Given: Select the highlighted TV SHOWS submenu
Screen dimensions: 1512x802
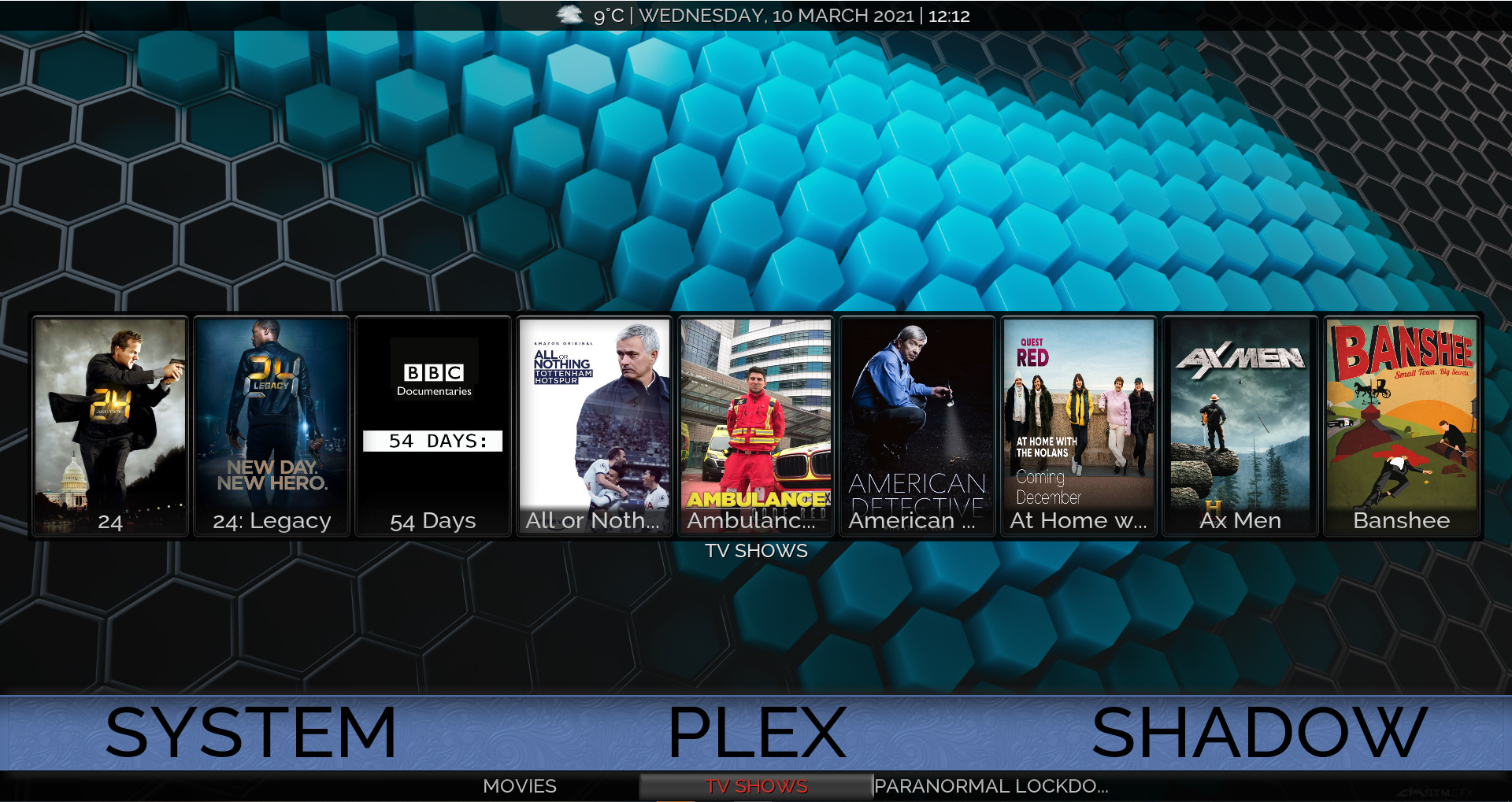Looking at the screenshot, I should (756, 786).
